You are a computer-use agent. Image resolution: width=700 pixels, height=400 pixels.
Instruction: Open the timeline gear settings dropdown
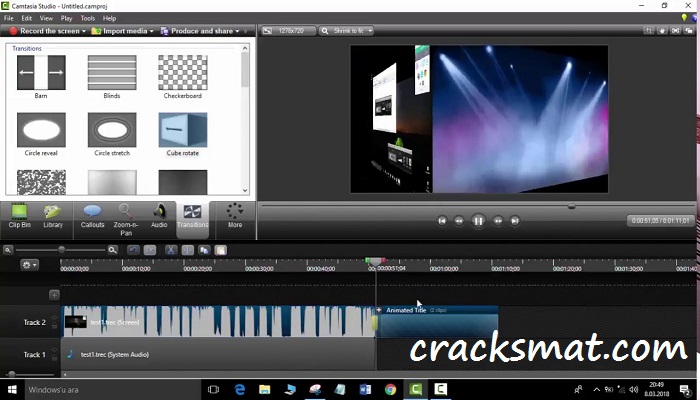click(29, 265)
